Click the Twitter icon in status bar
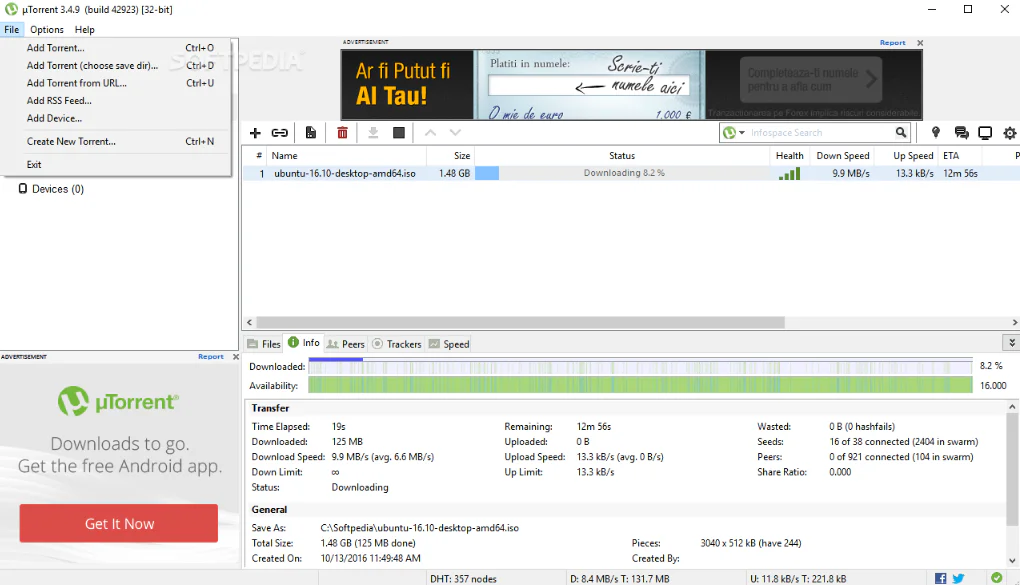Image resolution: width=1020 pixels, height=585 pixels. pyautogui.click(x=958, y=577)
